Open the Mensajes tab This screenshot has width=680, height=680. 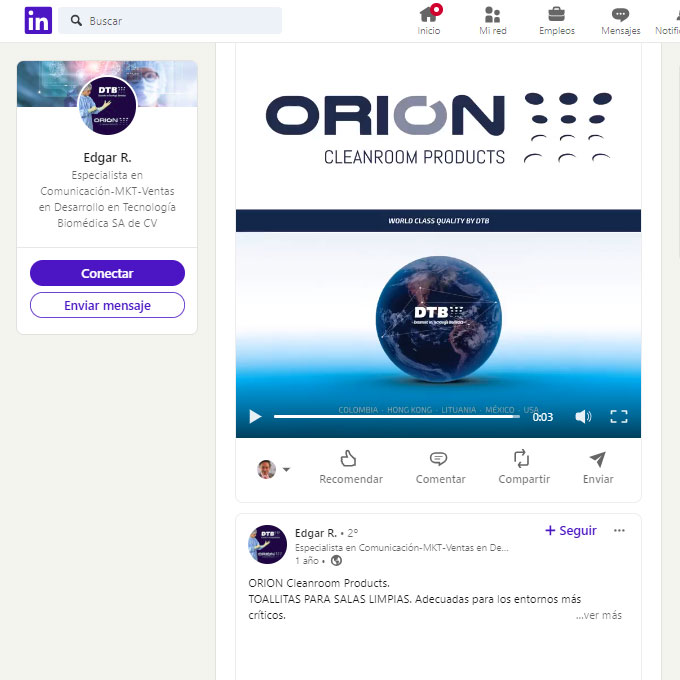[621, 21]
